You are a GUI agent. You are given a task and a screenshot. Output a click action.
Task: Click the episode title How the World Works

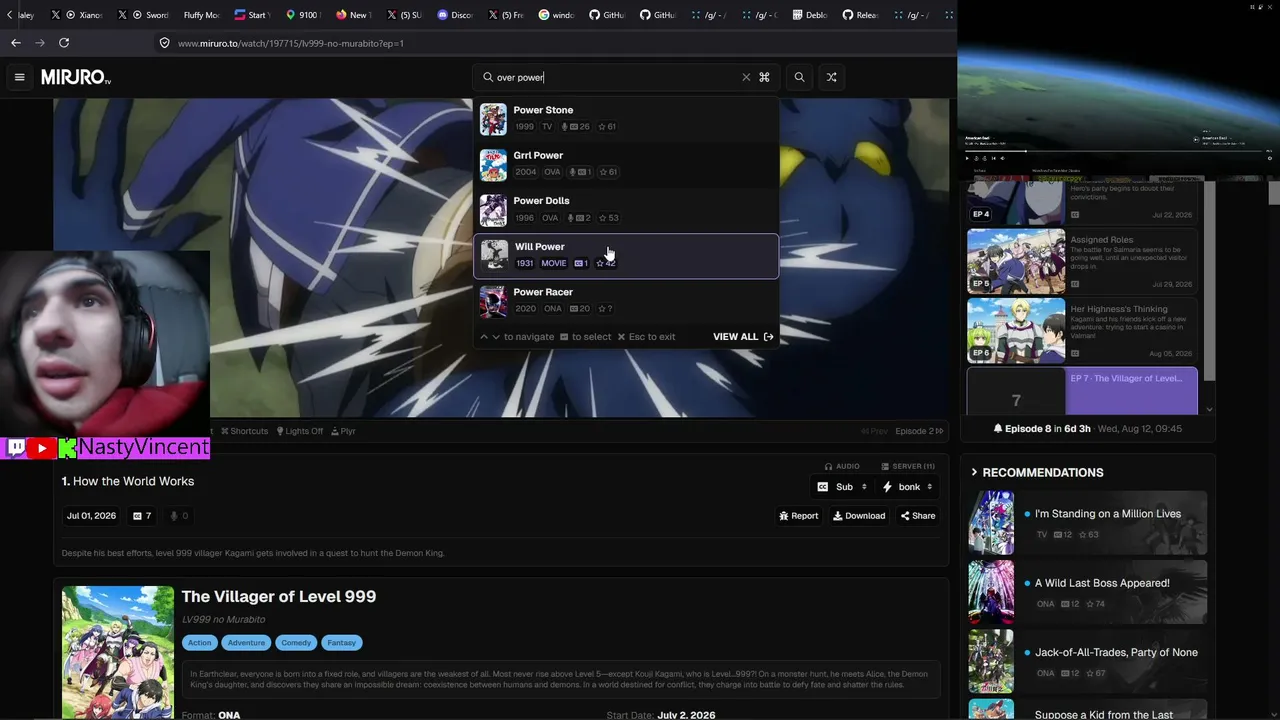click(x=133, y=481)
